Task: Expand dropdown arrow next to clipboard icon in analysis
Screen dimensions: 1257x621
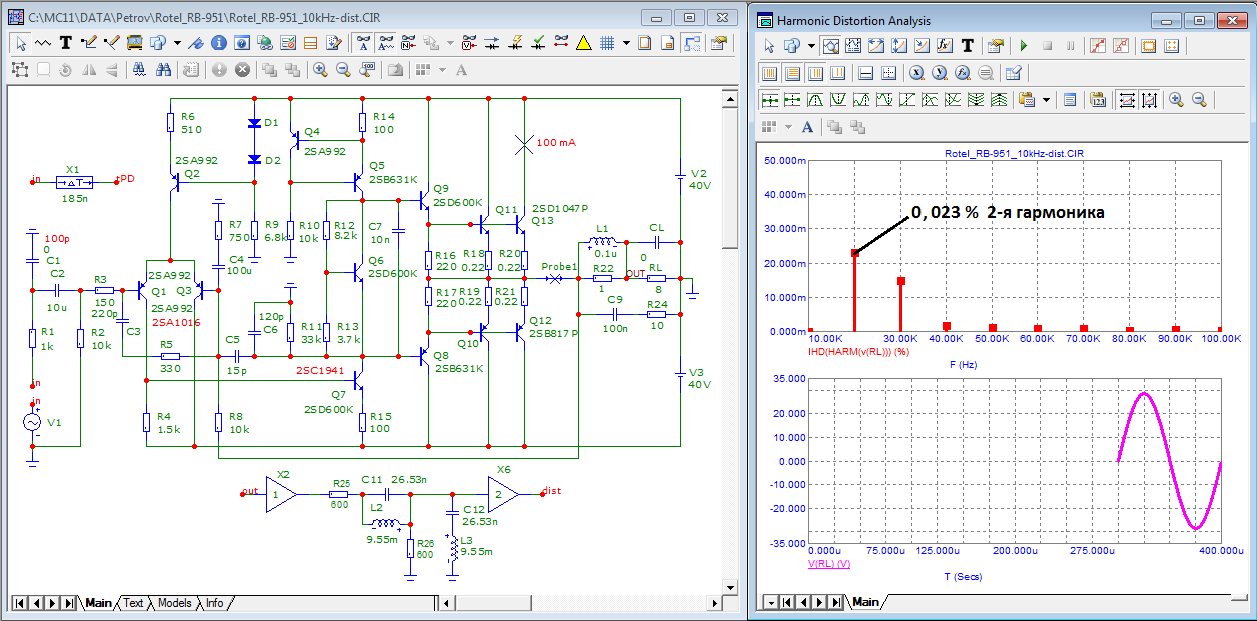Action: (1046, 100)
